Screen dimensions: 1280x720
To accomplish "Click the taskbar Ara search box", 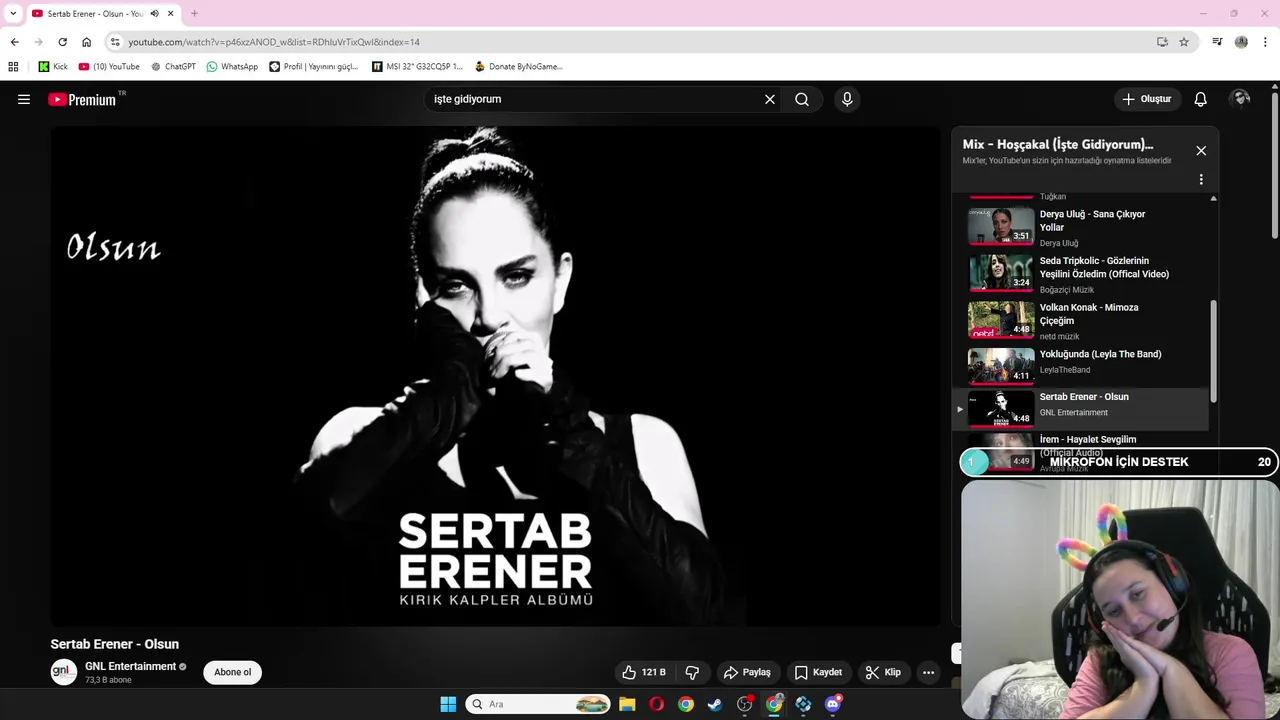I will point(538,704).
